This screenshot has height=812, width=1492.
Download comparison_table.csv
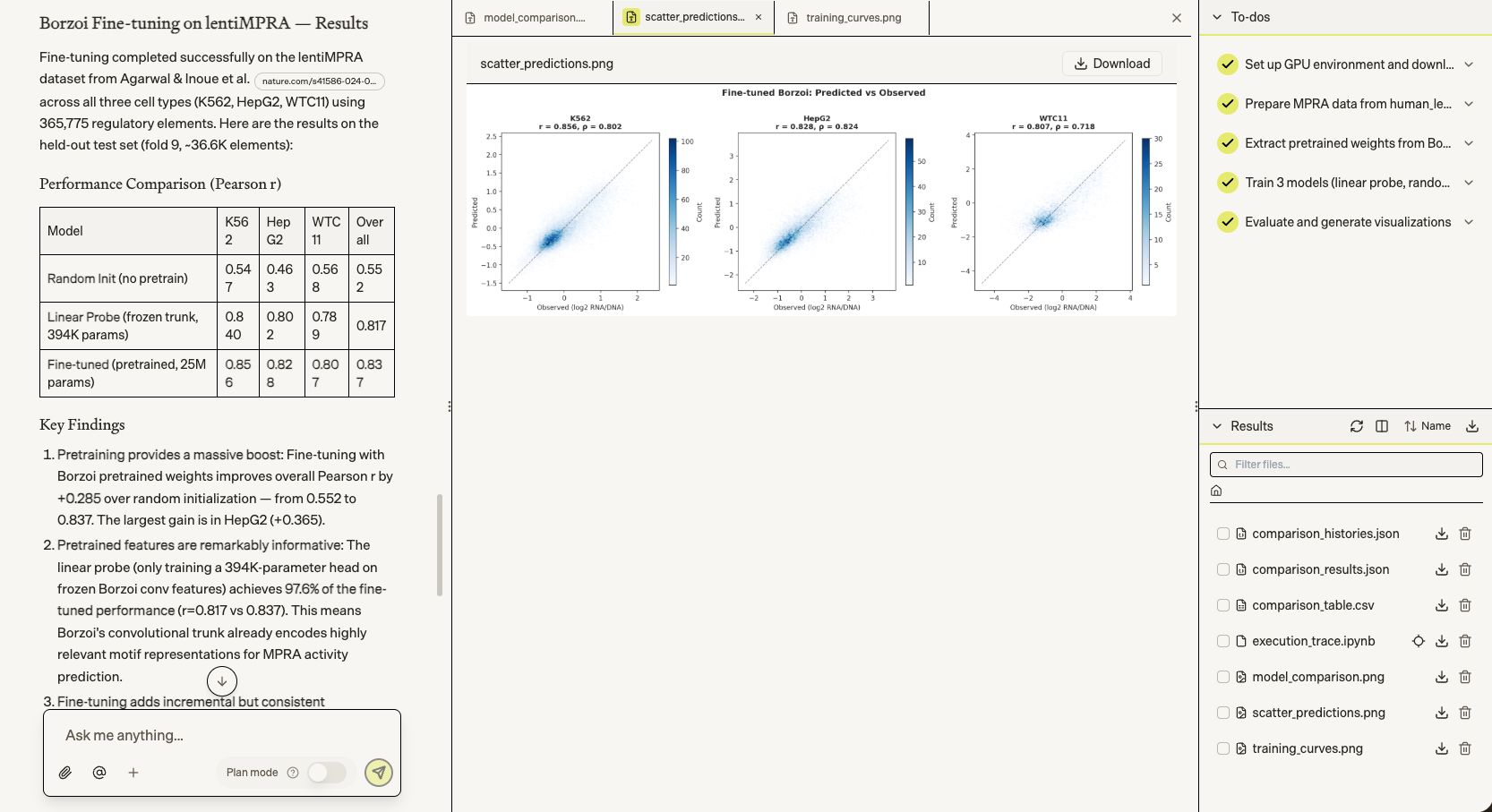tap(1442, 605)
